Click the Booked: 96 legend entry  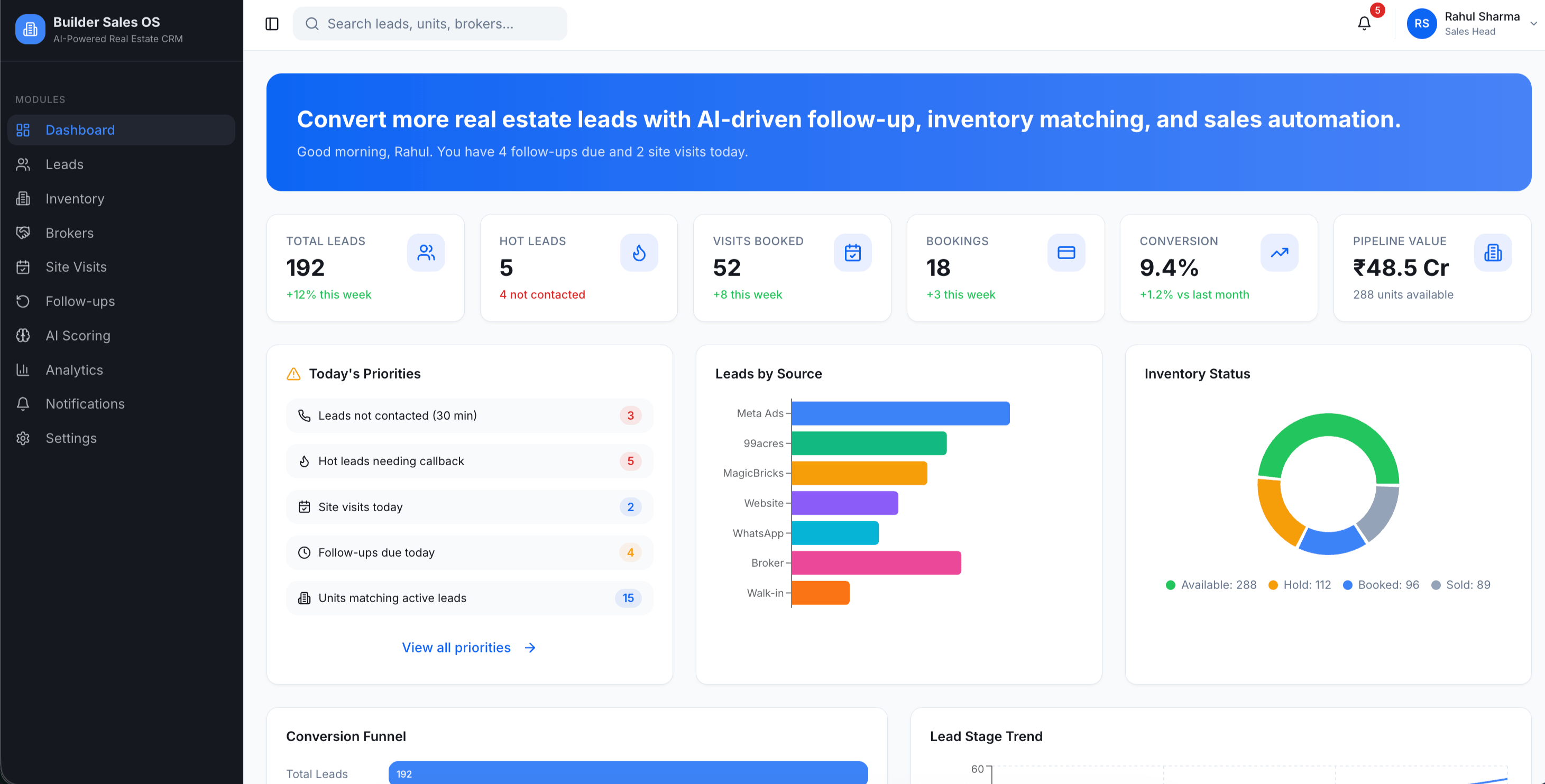pyautogui.click(x=1381, y=585)
